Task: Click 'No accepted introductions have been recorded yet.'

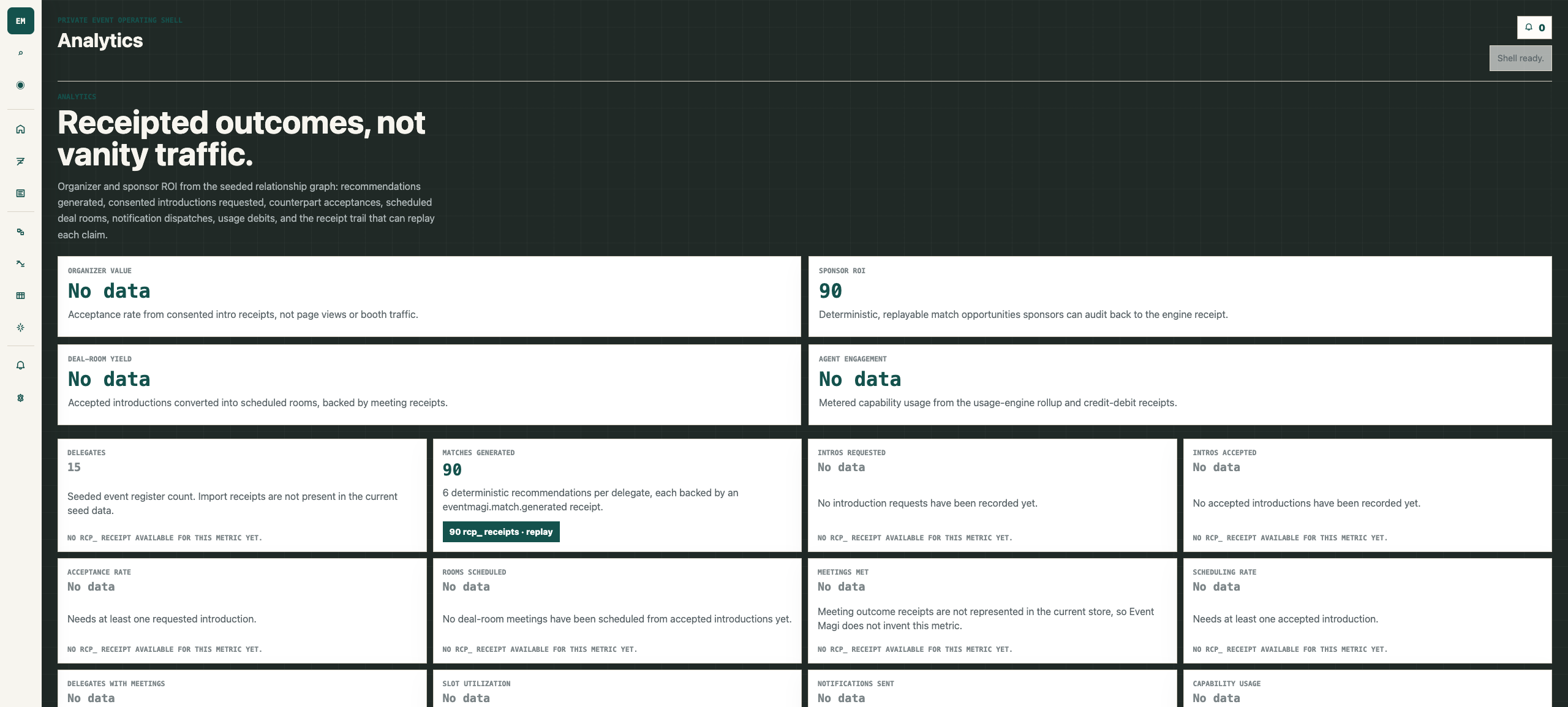Action: click(x=1306, y=503)
